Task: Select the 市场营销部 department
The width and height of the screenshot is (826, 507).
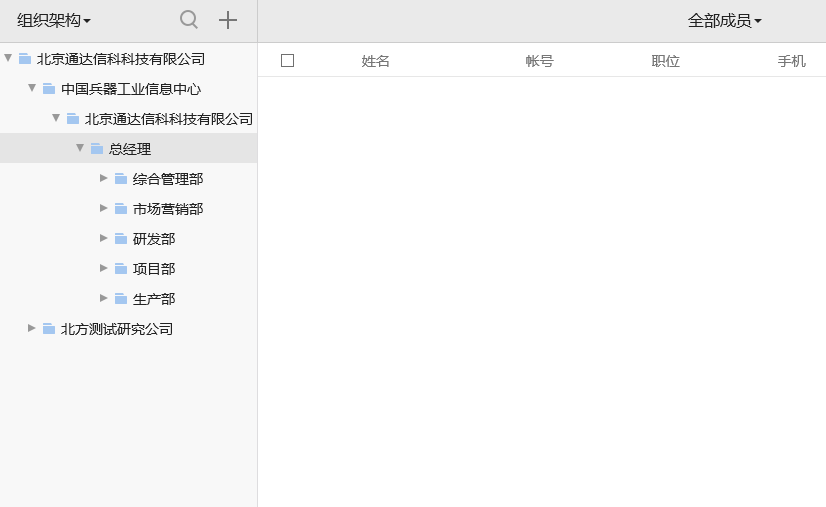Action: point(168,209)
